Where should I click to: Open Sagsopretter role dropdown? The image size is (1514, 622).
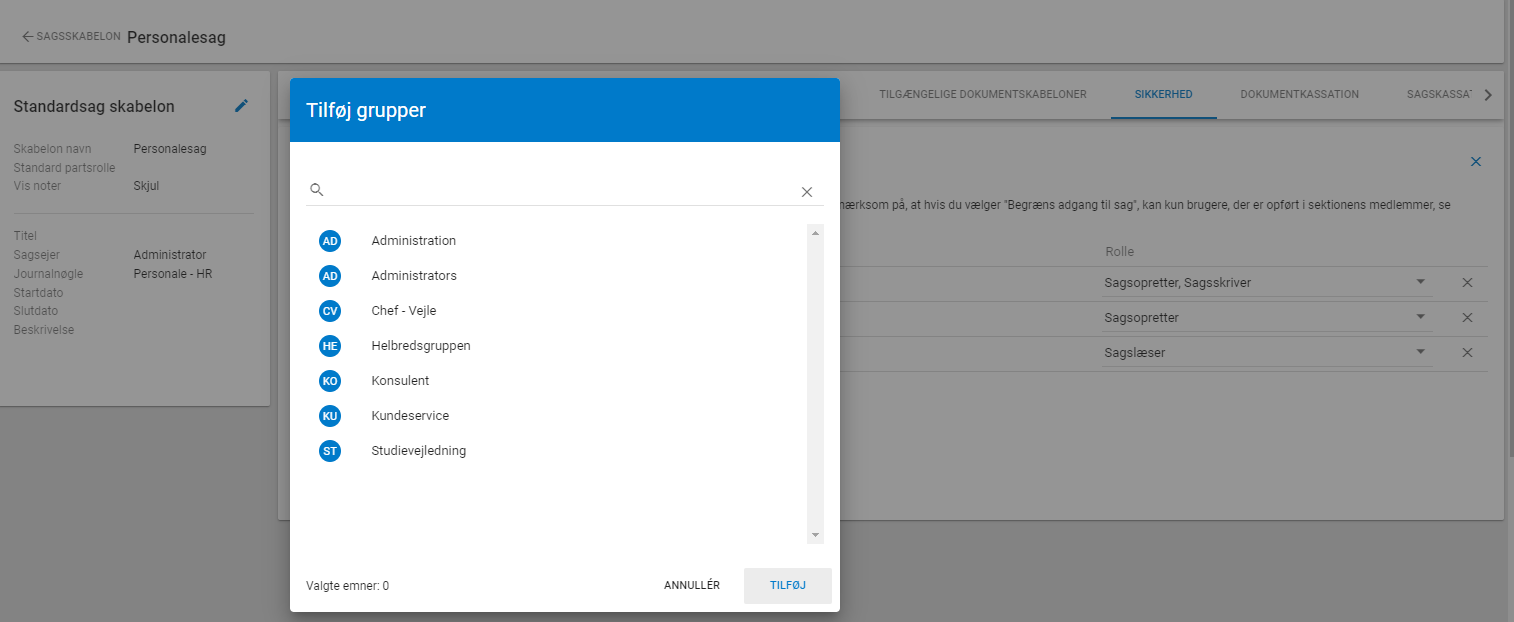coord(1266,318)
